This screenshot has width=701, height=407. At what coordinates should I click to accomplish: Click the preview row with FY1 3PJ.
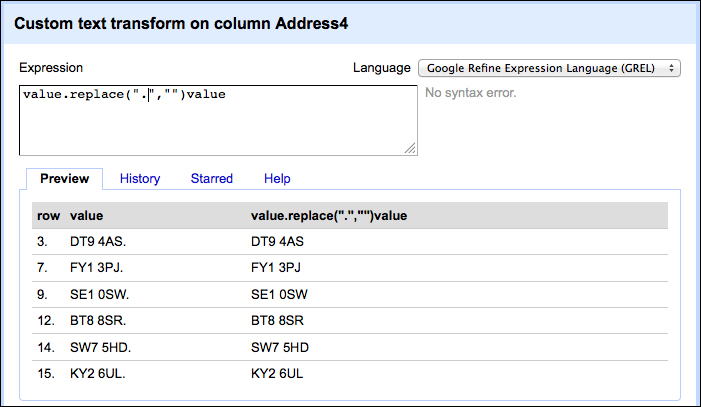coord(350,267)
